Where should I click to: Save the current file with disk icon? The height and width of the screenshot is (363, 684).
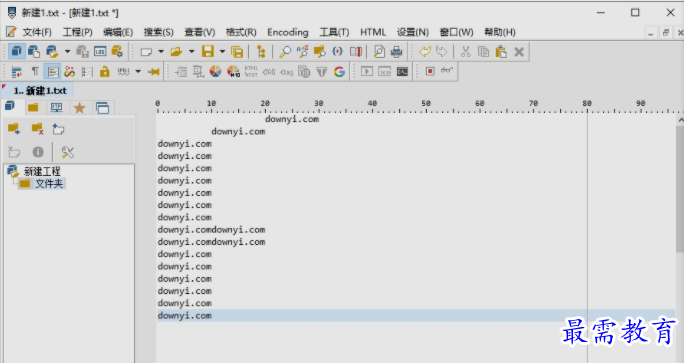pos(208,51)
